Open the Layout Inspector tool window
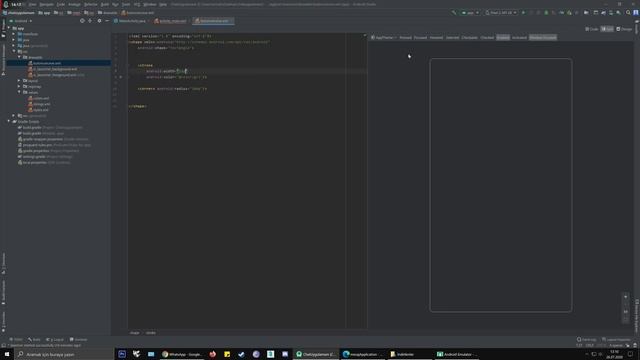640x360 pixels. coord(616,340)
